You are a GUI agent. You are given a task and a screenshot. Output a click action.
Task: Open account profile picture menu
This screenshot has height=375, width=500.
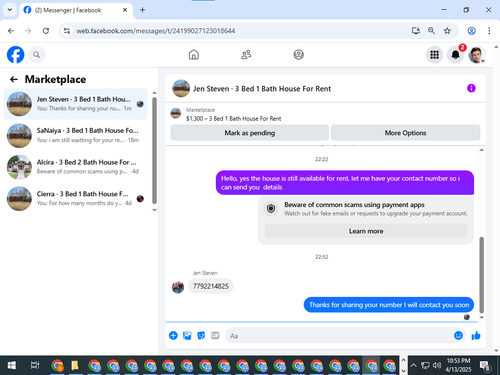tap(477, 55)
